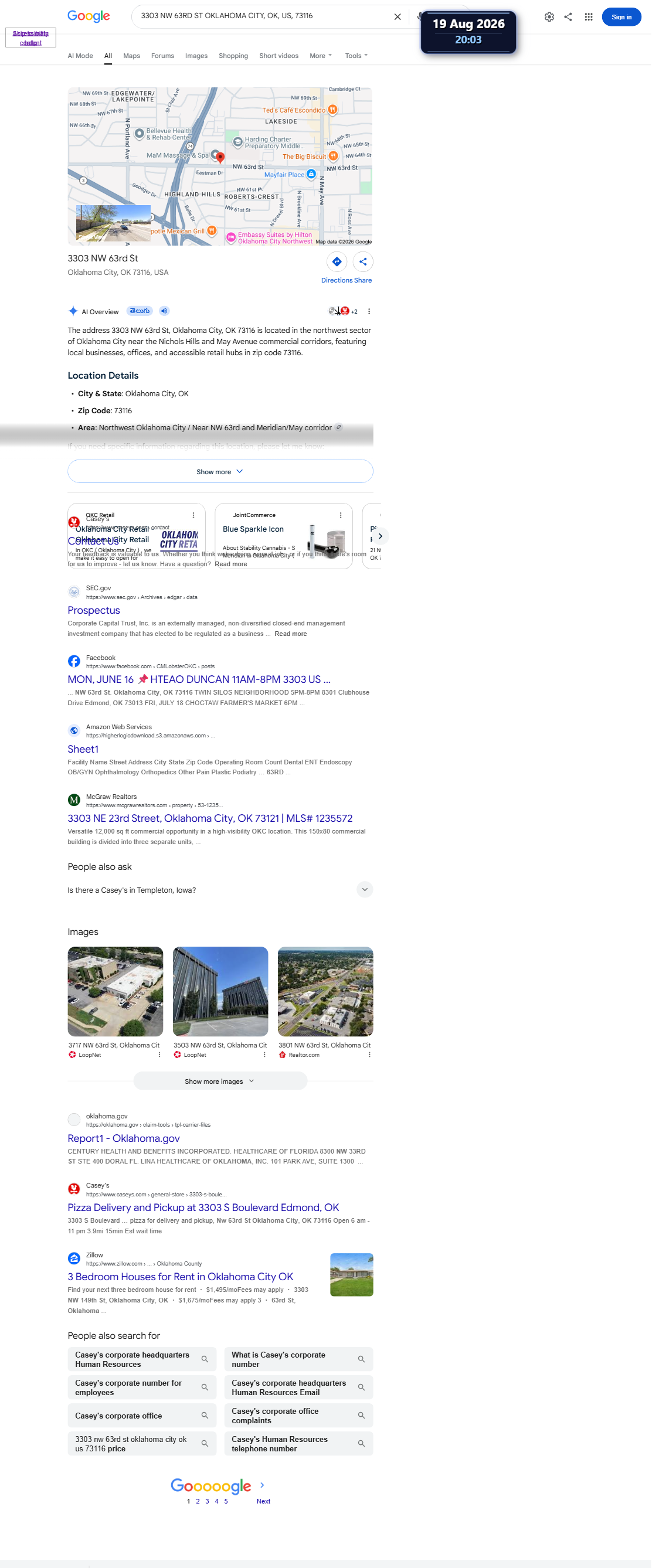
Task: Select the Maps tab
Action: click(131, 56)
